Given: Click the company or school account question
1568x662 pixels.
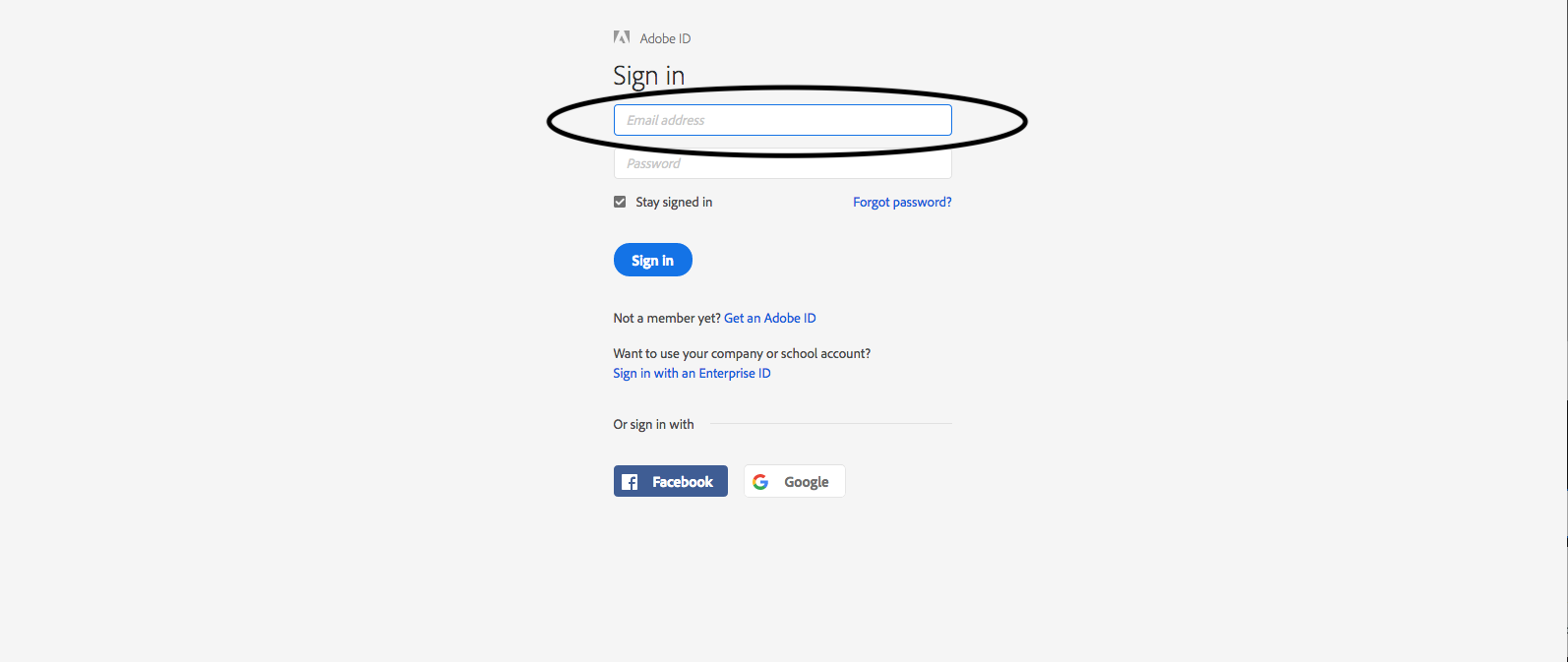Looking at the screenshot, I should pyautogui.click(x=742, y=354).
